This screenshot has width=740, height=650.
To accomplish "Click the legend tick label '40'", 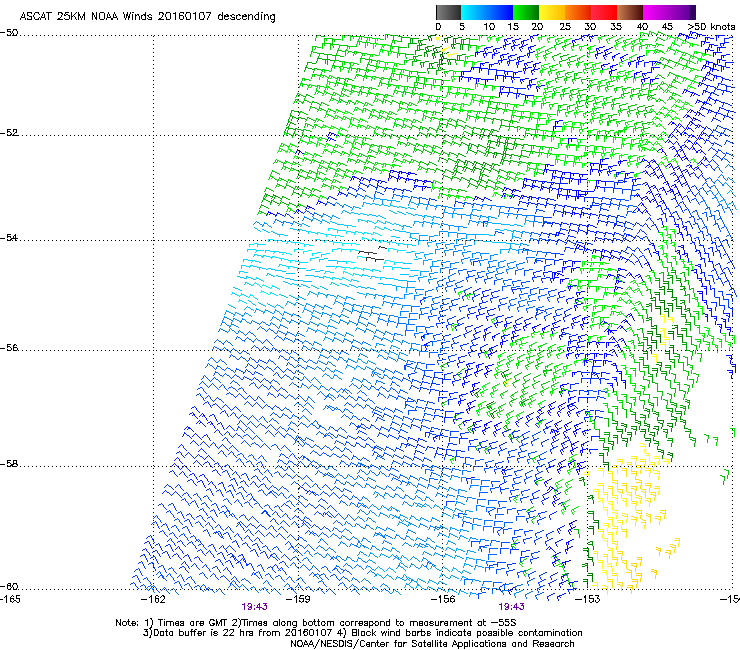I will click(x=642, y=27).
